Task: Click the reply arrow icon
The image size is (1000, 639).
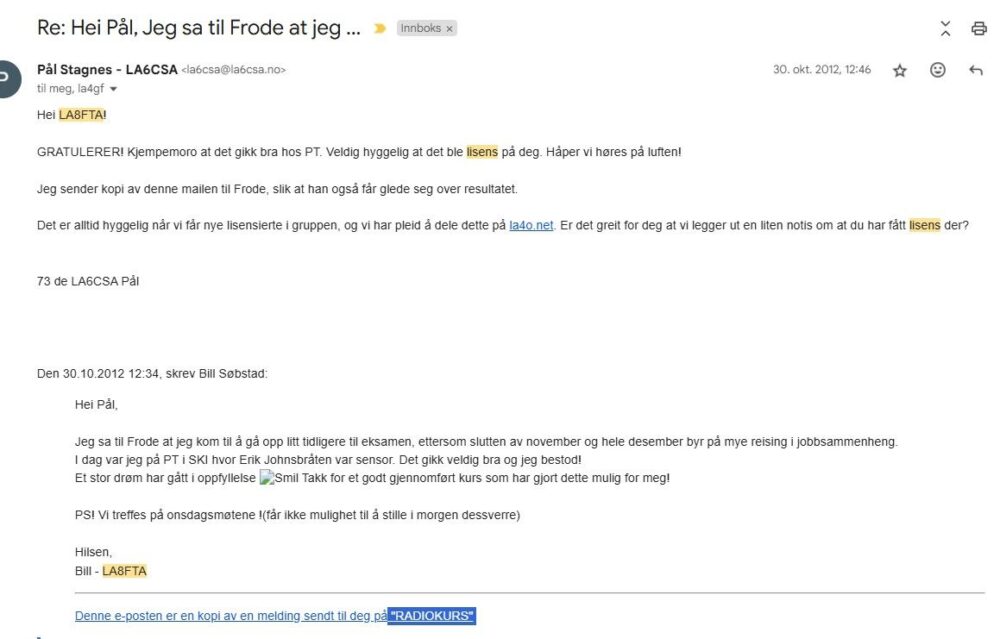Action: coord(976,71)
